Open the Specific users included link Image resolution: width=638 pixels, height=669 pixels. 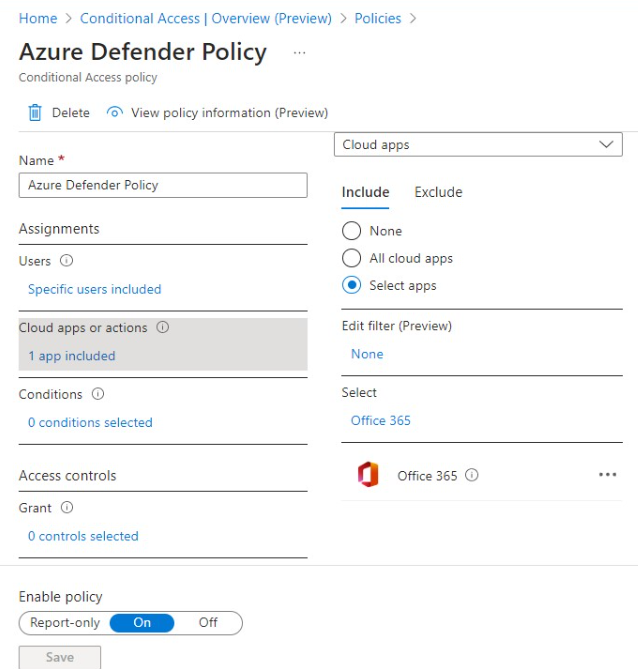pyautogui.click(x=95, y=289)
